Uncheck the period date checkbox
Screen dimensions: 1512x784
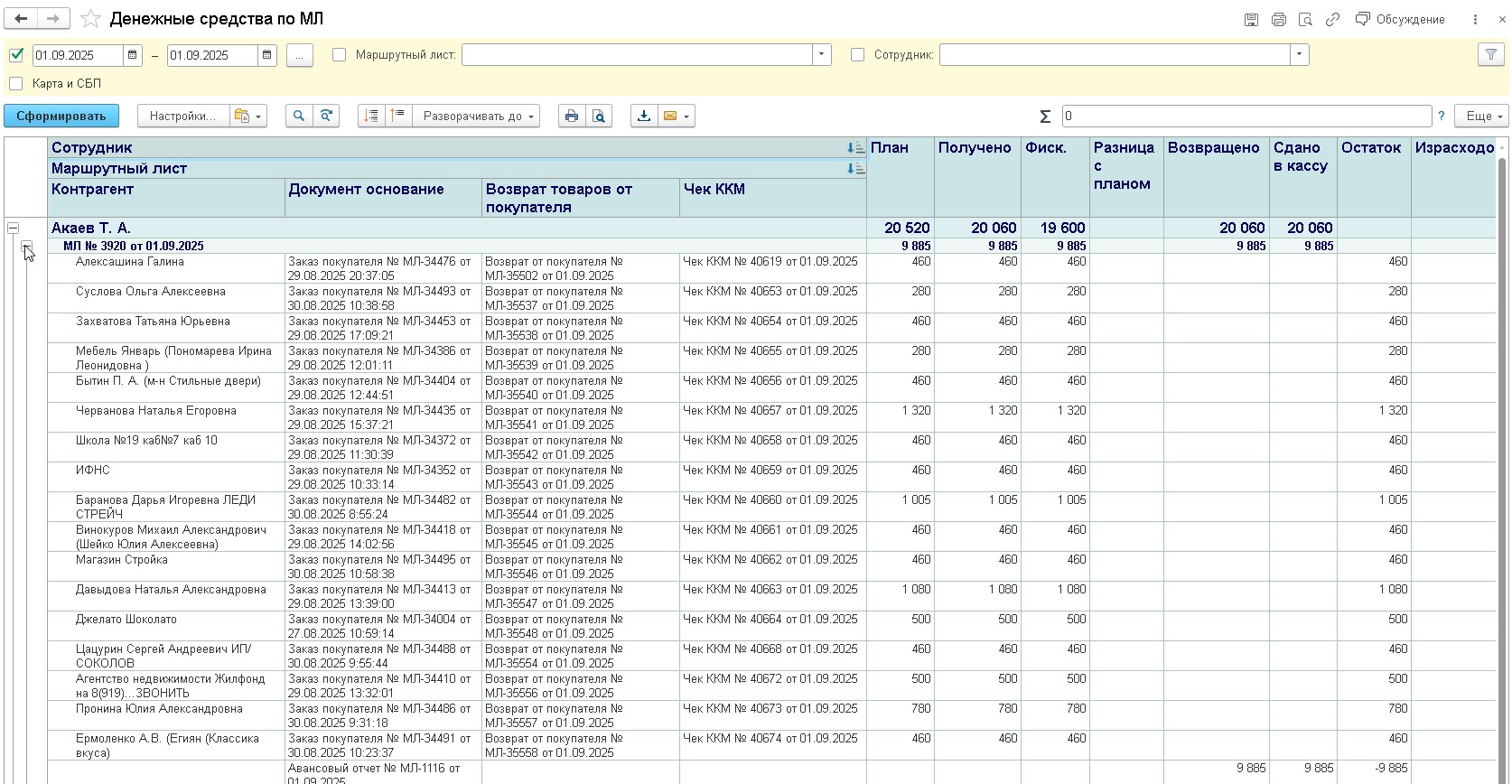[x=16, y=55]
